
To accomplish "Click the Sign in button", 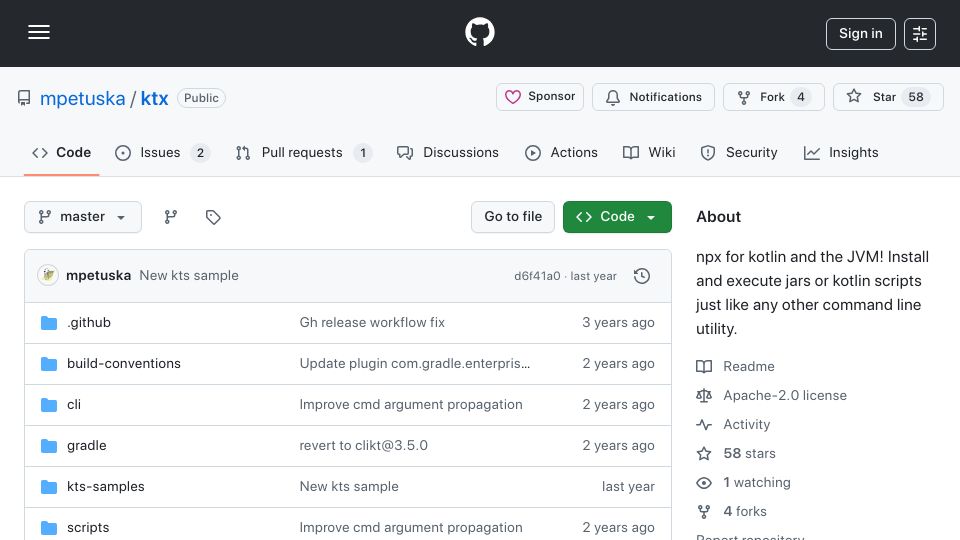I will (860, 34).
